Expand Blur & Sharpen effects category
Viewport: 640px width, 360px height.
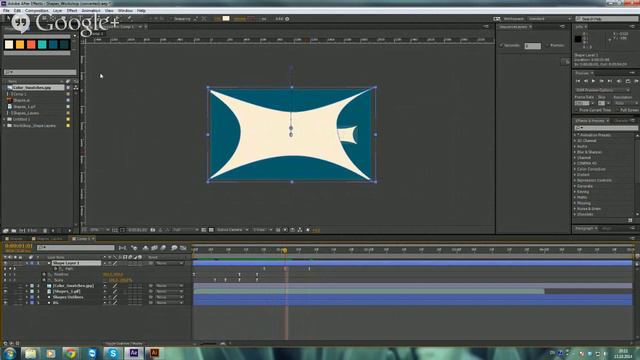coord(575,152)
